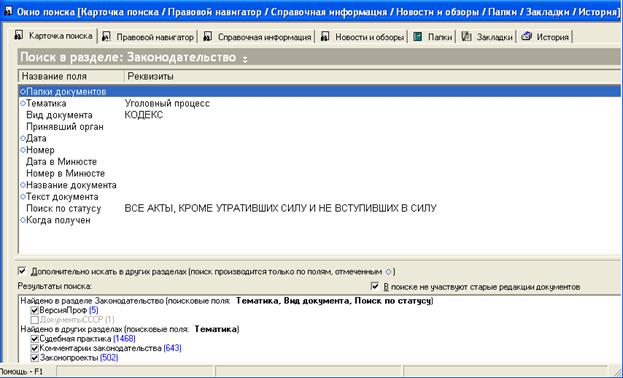Open the Карточка поиска tab
This screenshot has width=623, height=378.
[x=54, y=36]
